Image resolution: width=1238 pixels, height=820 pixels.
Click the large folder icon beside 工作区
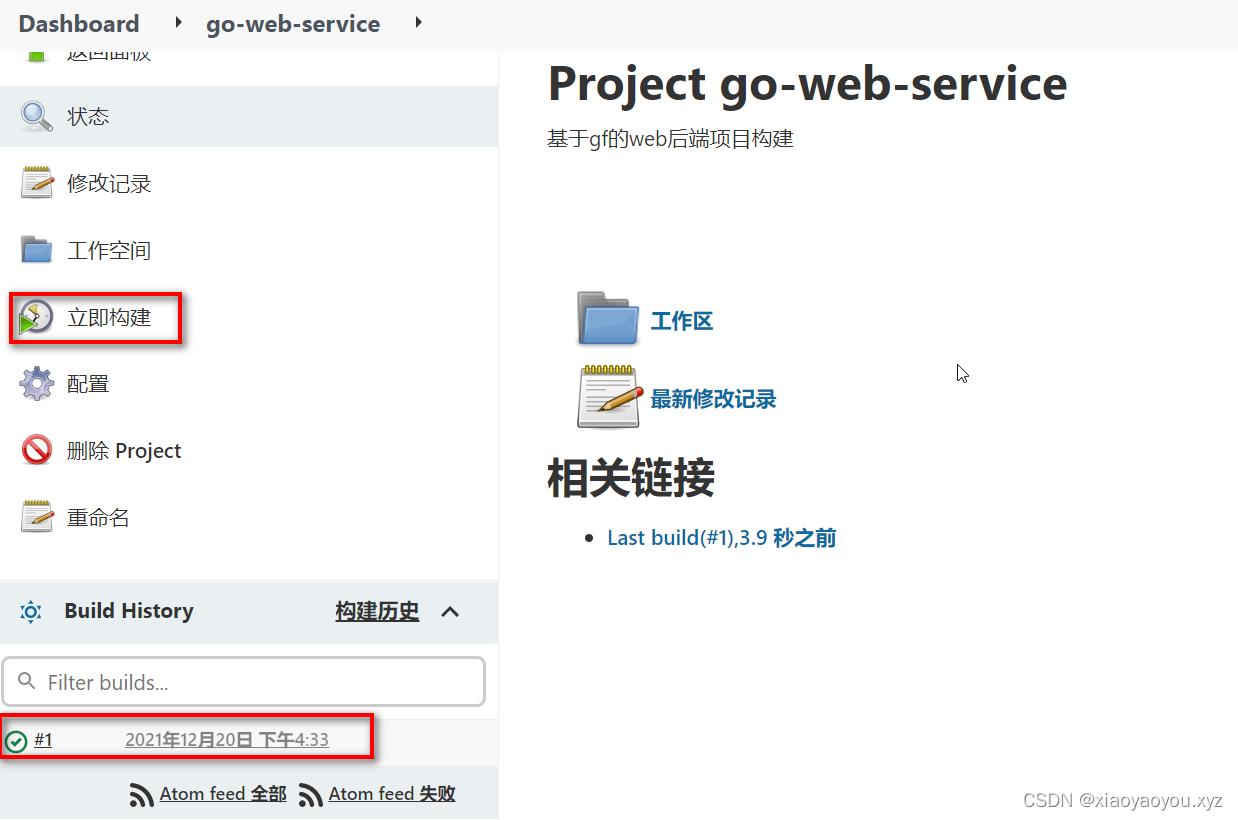point(608,319)
